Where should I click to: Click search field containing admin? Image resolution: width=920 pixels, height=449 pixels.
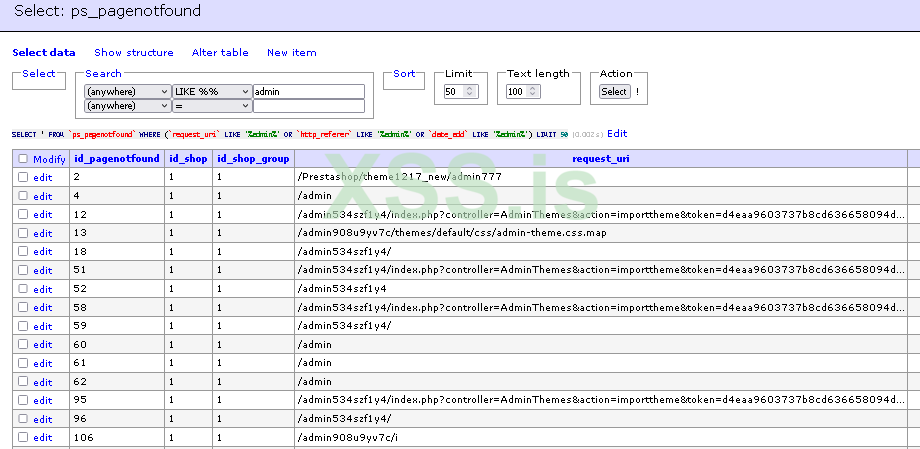(309, 92)
